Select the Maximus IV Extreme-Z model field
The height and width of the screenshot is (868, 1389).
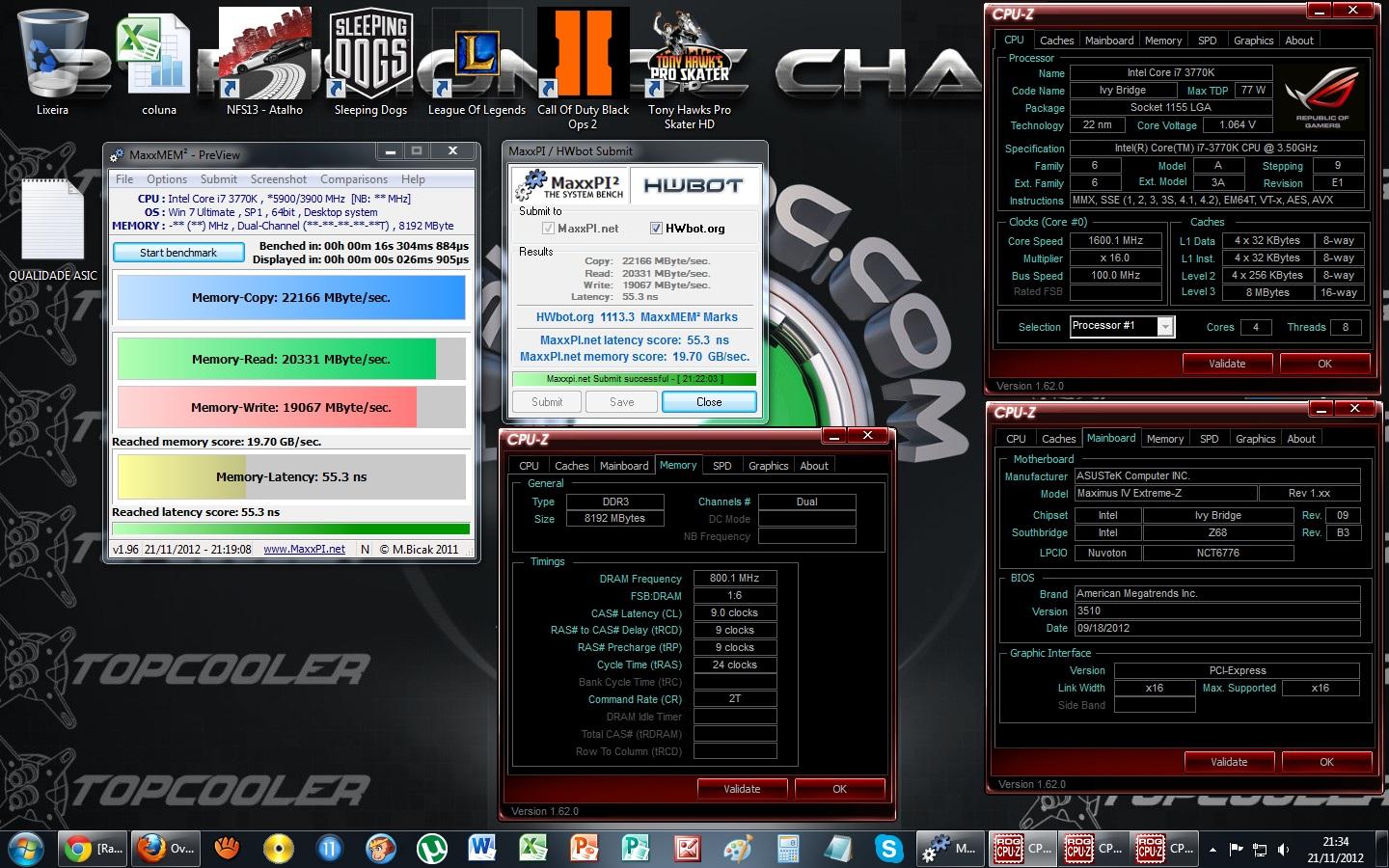tap(1165, 494)
